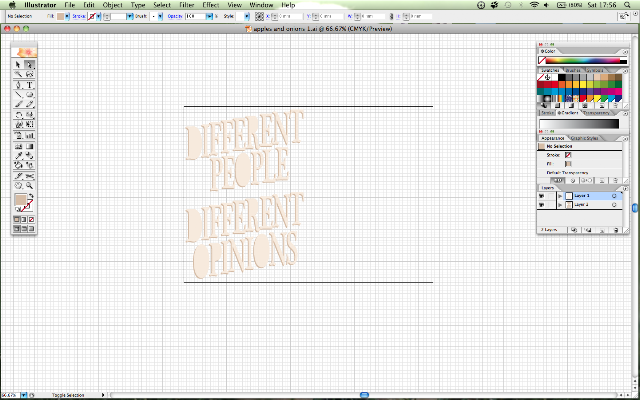Select the Rotate tool

pos(18,116)
